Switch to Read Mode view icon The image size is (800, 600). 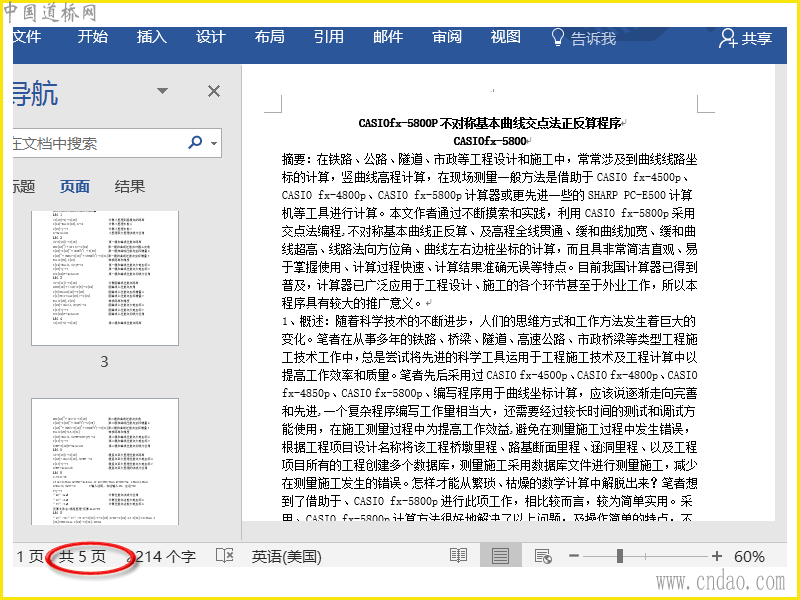tap(458, 556)
